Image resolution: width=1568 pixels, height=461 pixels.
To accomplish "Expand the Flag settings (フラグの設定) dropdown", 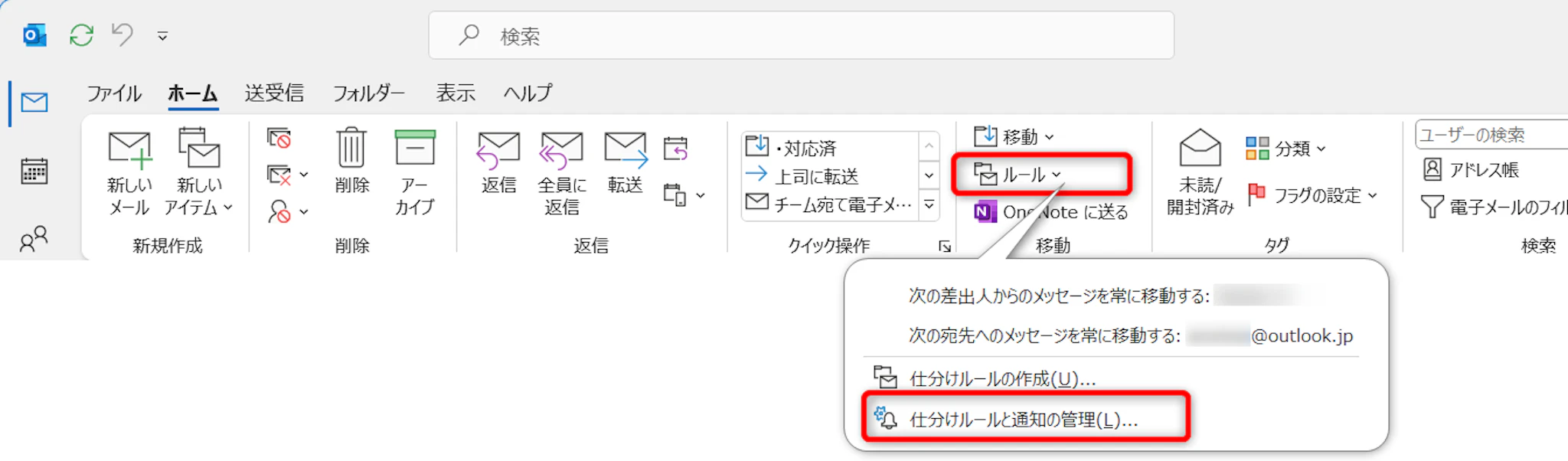I will point(1312,195).
